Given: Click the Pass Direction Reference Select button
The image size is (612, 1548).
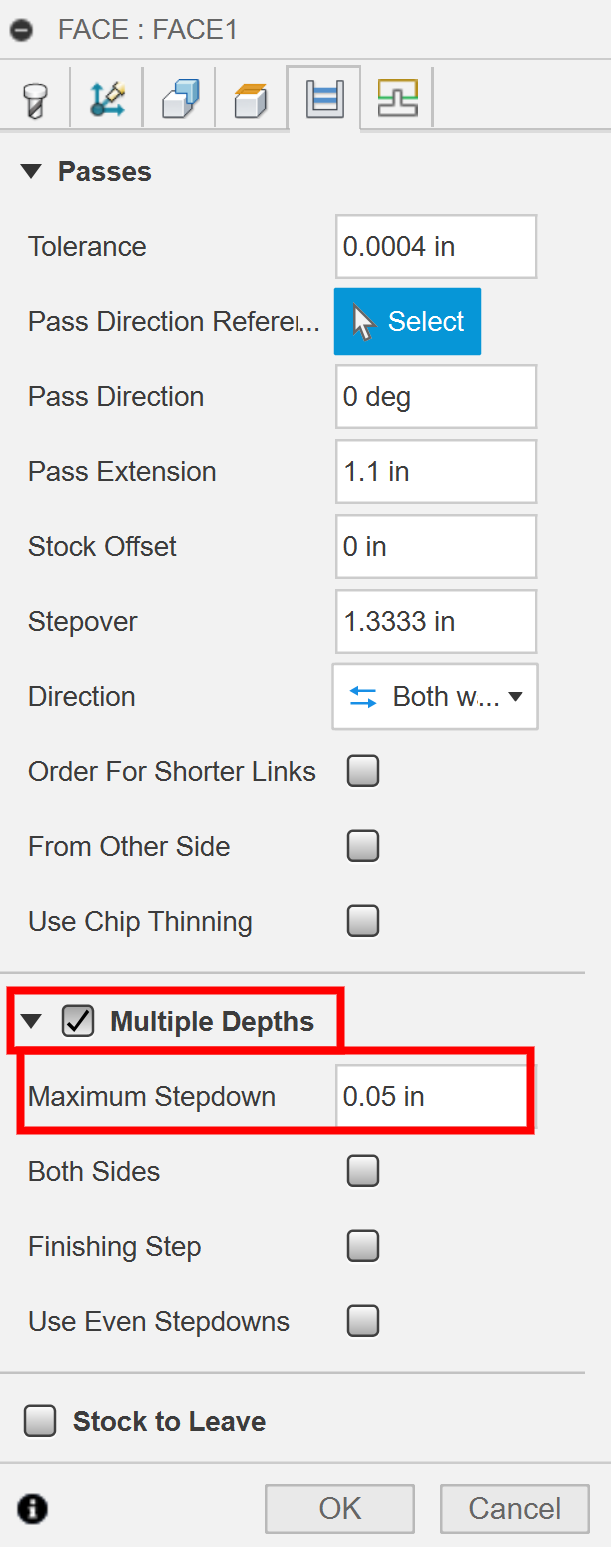Looking at the screenshot, I should pyautogui.click(x=407, y=322).
